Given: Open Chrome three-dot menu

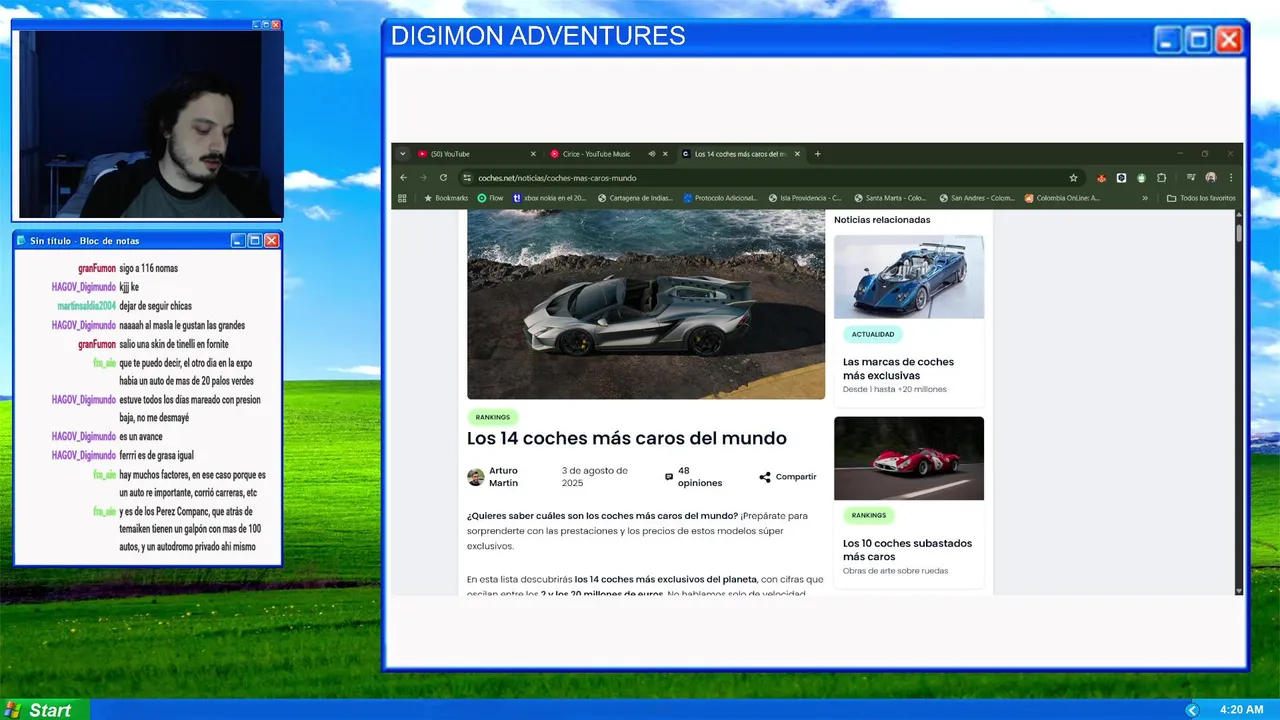Looking at the screenshot, I should coord(1231,178).
